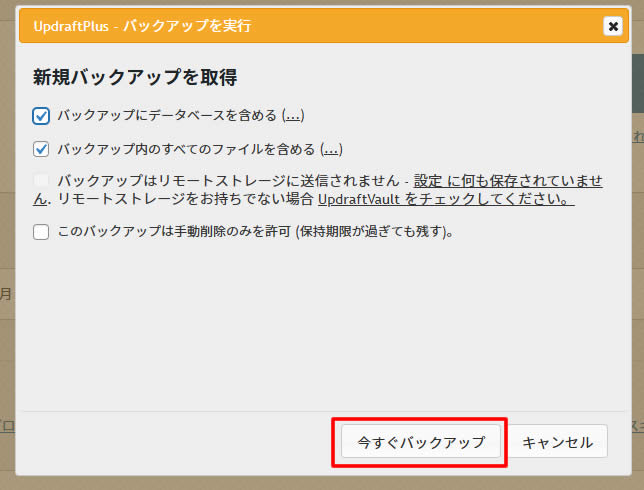Uncheck include all files in backup checkbox
Screen dimensions: 644x490
[41, 149]
